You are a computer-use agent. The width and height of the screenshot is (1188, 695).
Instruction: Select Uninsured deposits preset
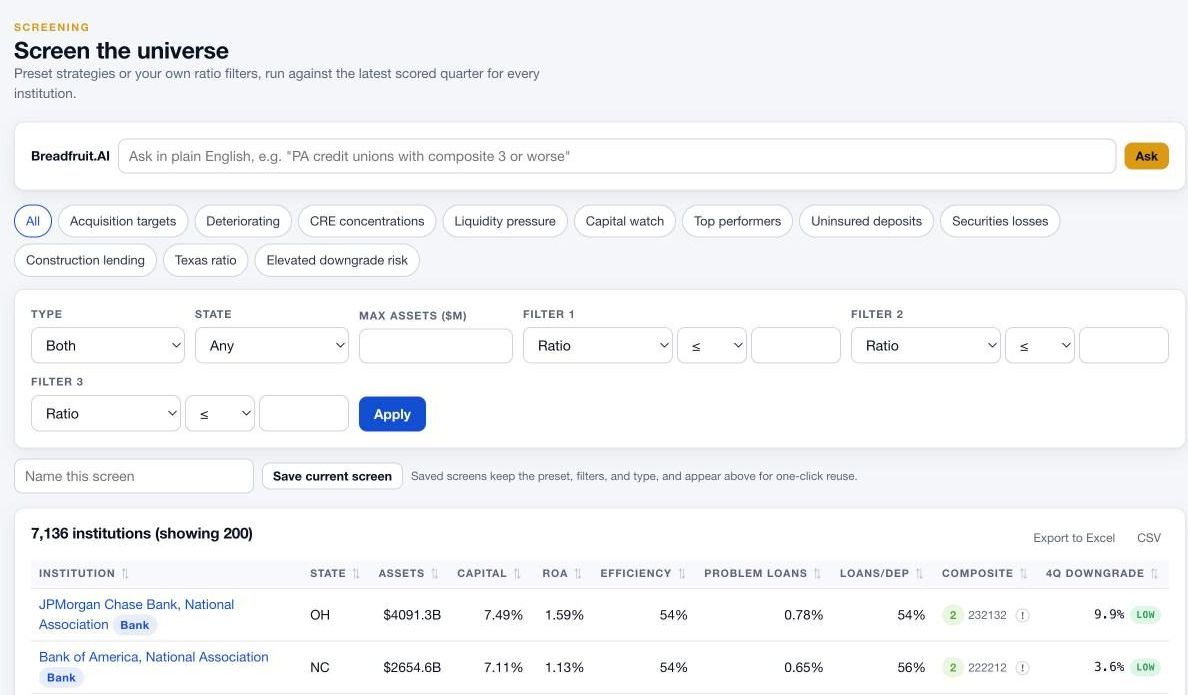click(x=866, y=221)
